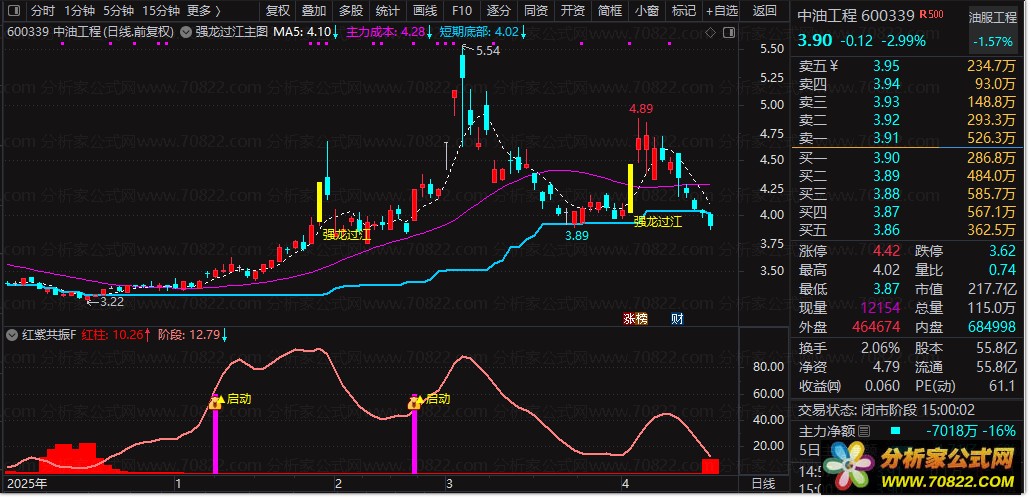Screen dimensions: 1031x498
Task: Click the PE(动) value 61.1
Action: click(1002, 386)
